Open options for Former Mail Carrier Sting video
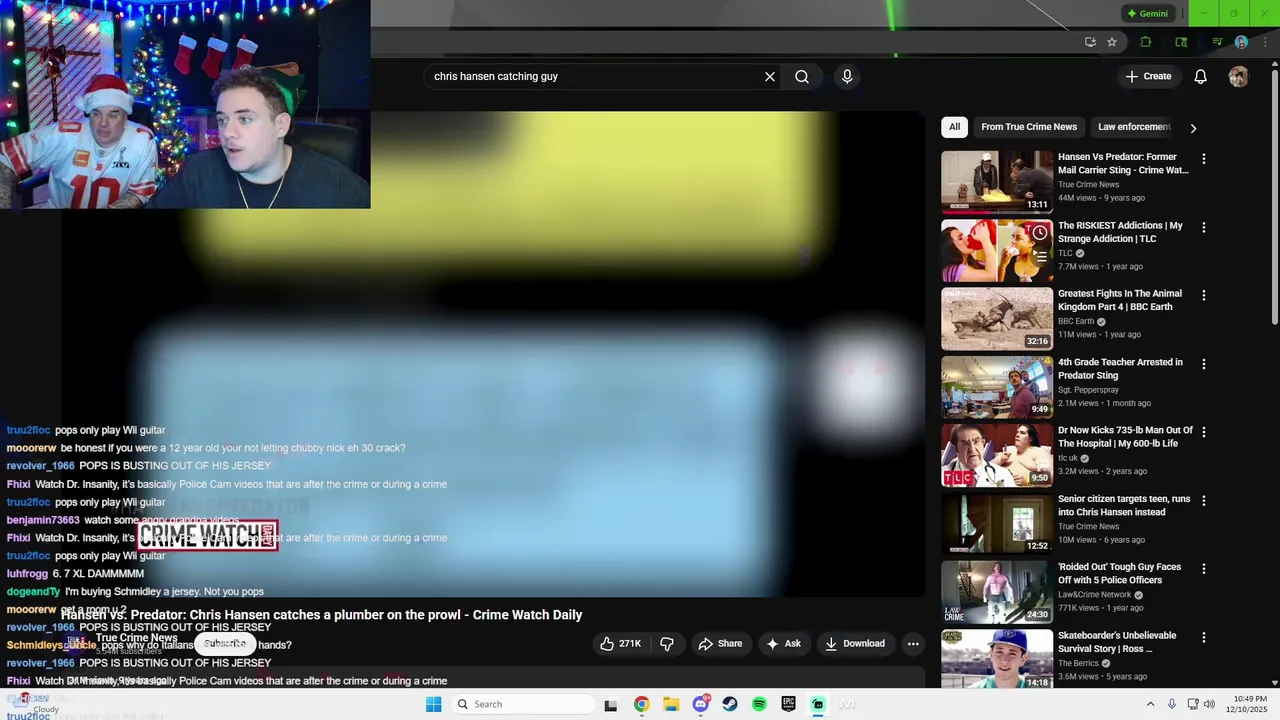 point(1203,159)
